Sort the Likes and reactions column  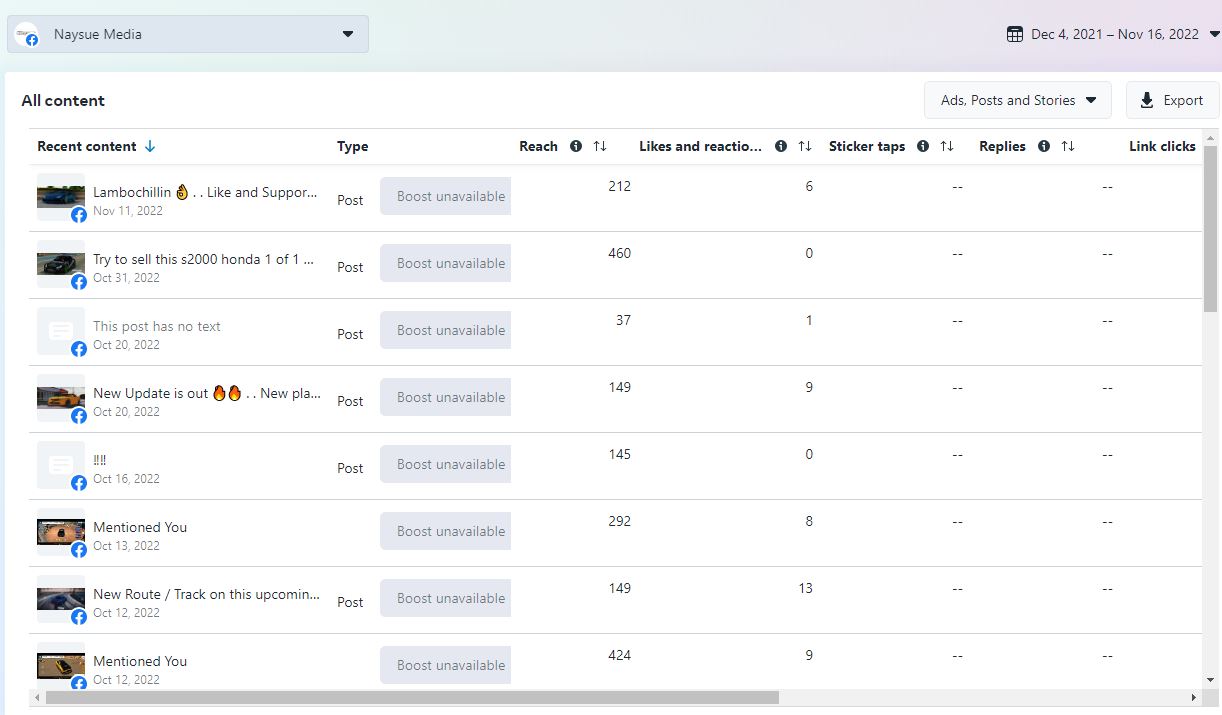805,146
